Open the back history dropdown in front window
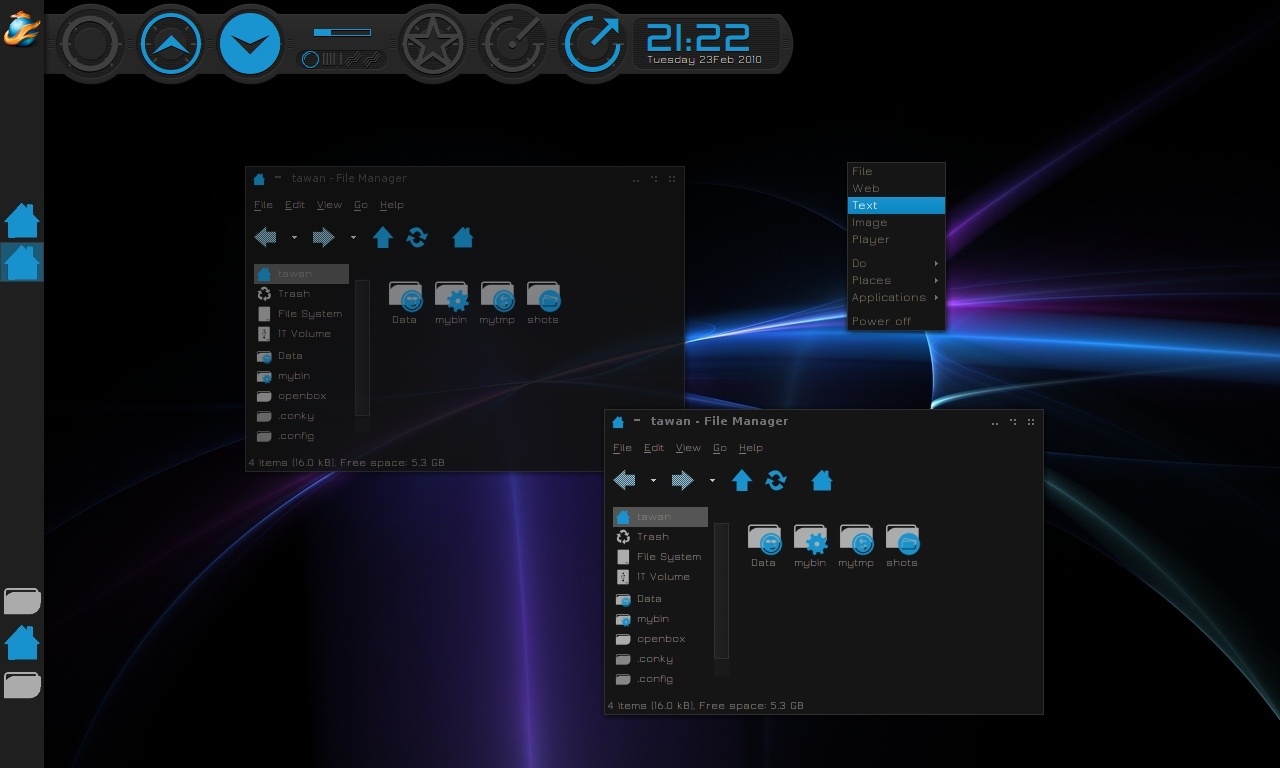 point(653,481)
